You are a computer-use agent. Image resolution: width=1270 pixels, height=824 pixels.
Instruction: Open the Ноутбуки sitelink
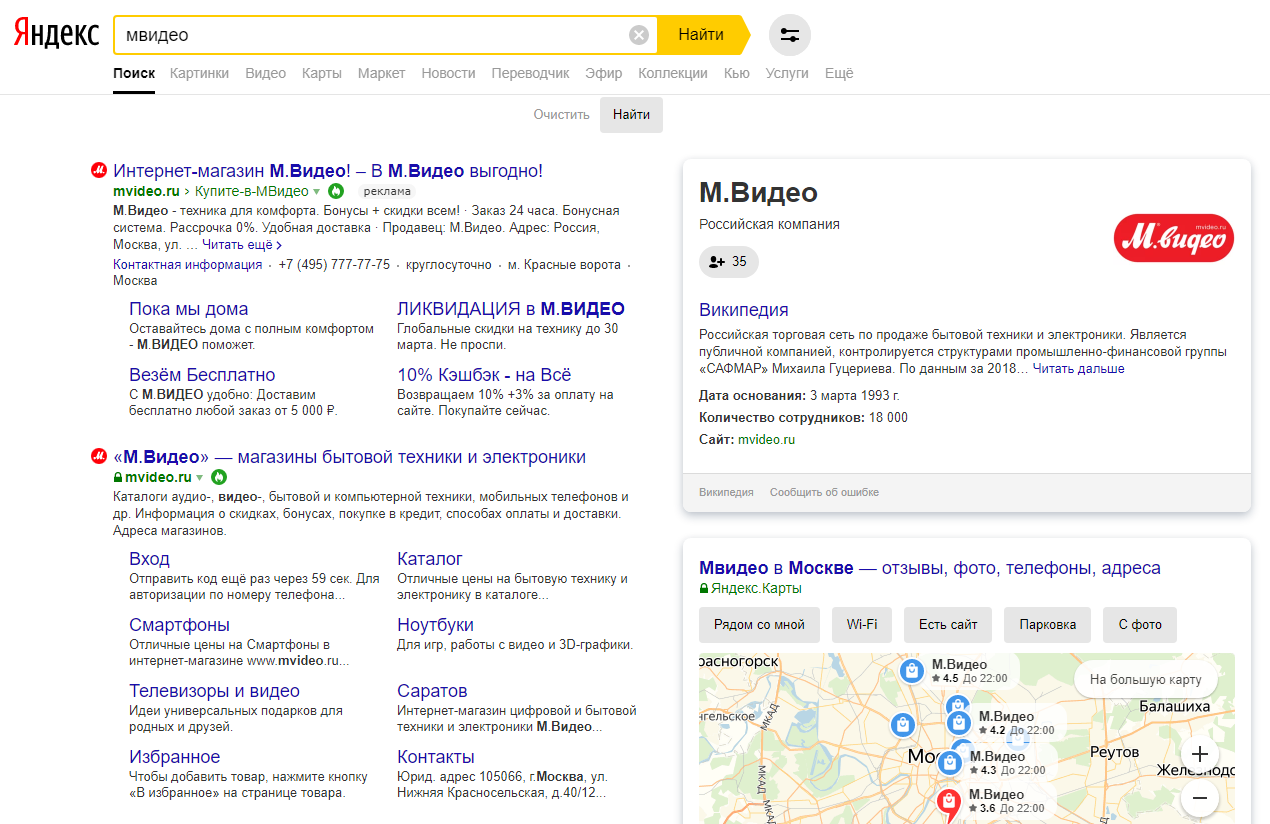tap(436, 625)
